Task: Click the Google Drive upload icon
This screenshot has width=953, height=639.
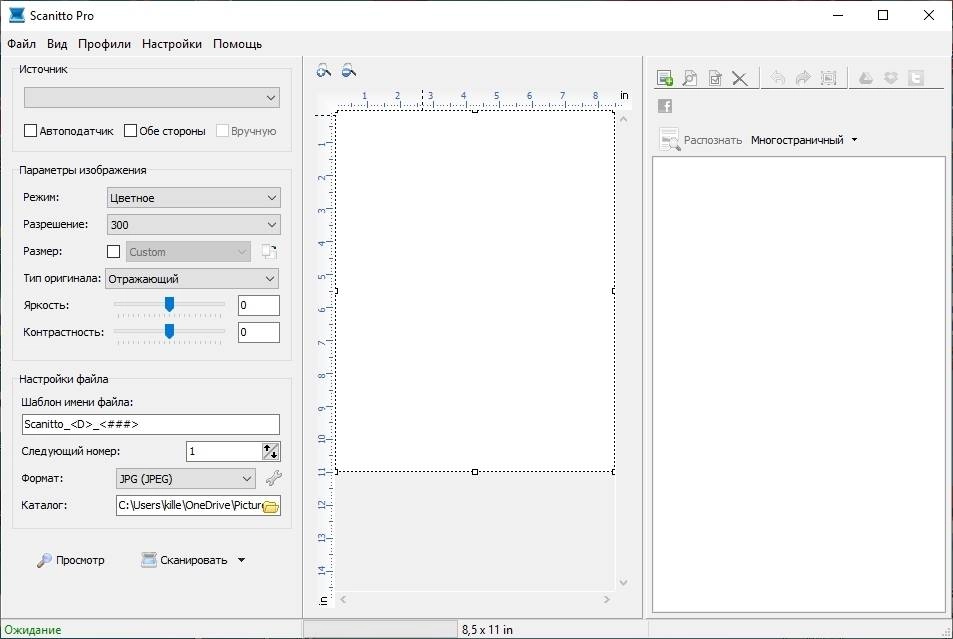Action: 866,78
